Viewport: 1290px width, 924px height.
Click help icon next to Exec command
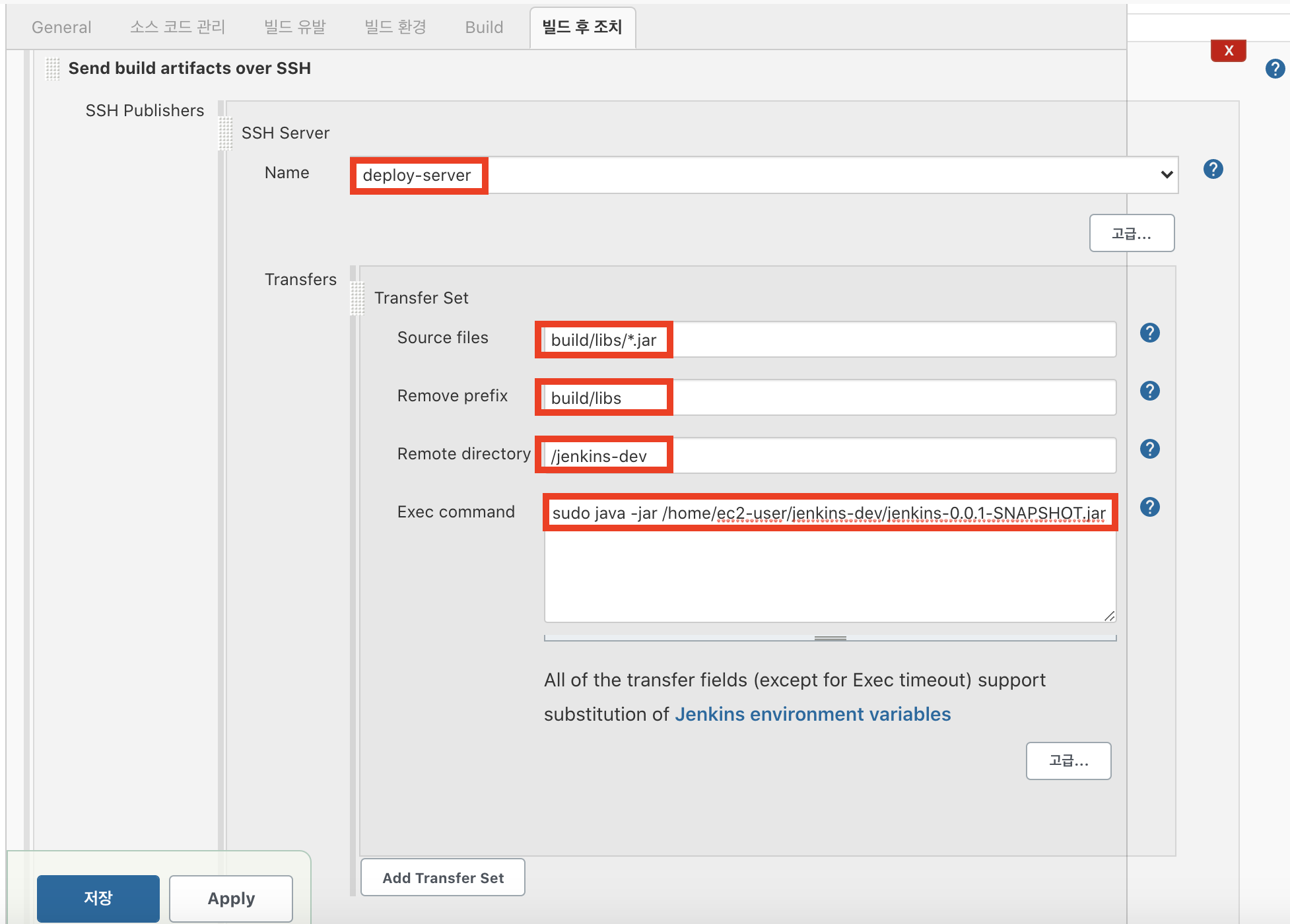[x=1149, y=508]
